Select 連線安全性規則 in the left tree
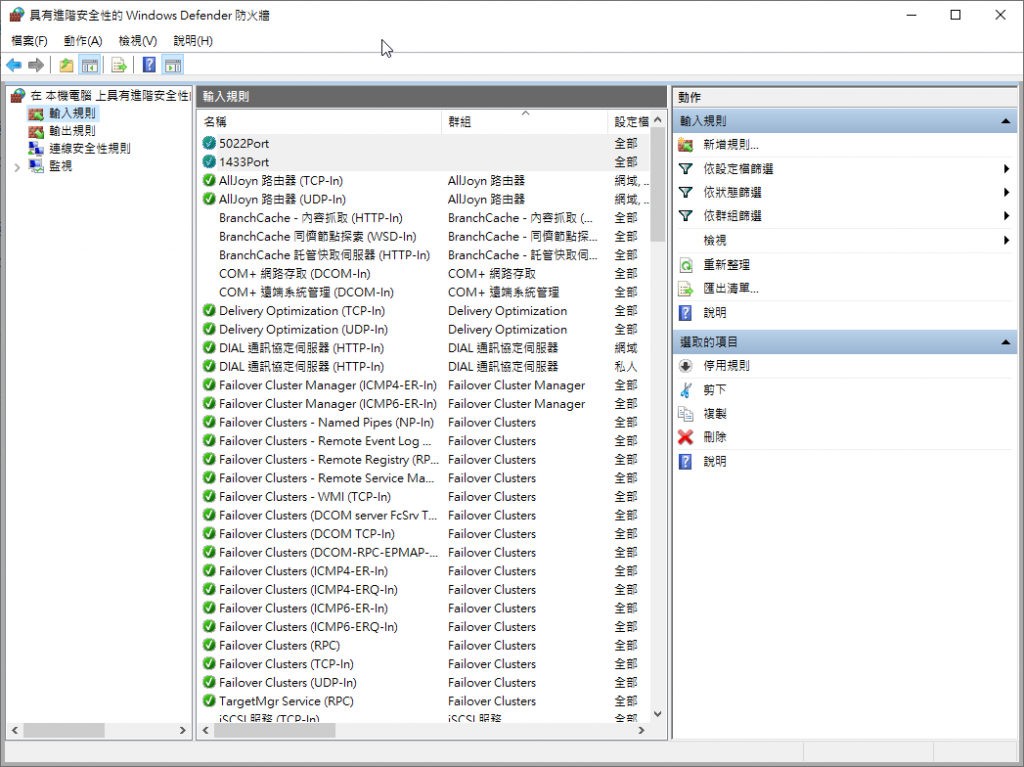 coord(89,148)
